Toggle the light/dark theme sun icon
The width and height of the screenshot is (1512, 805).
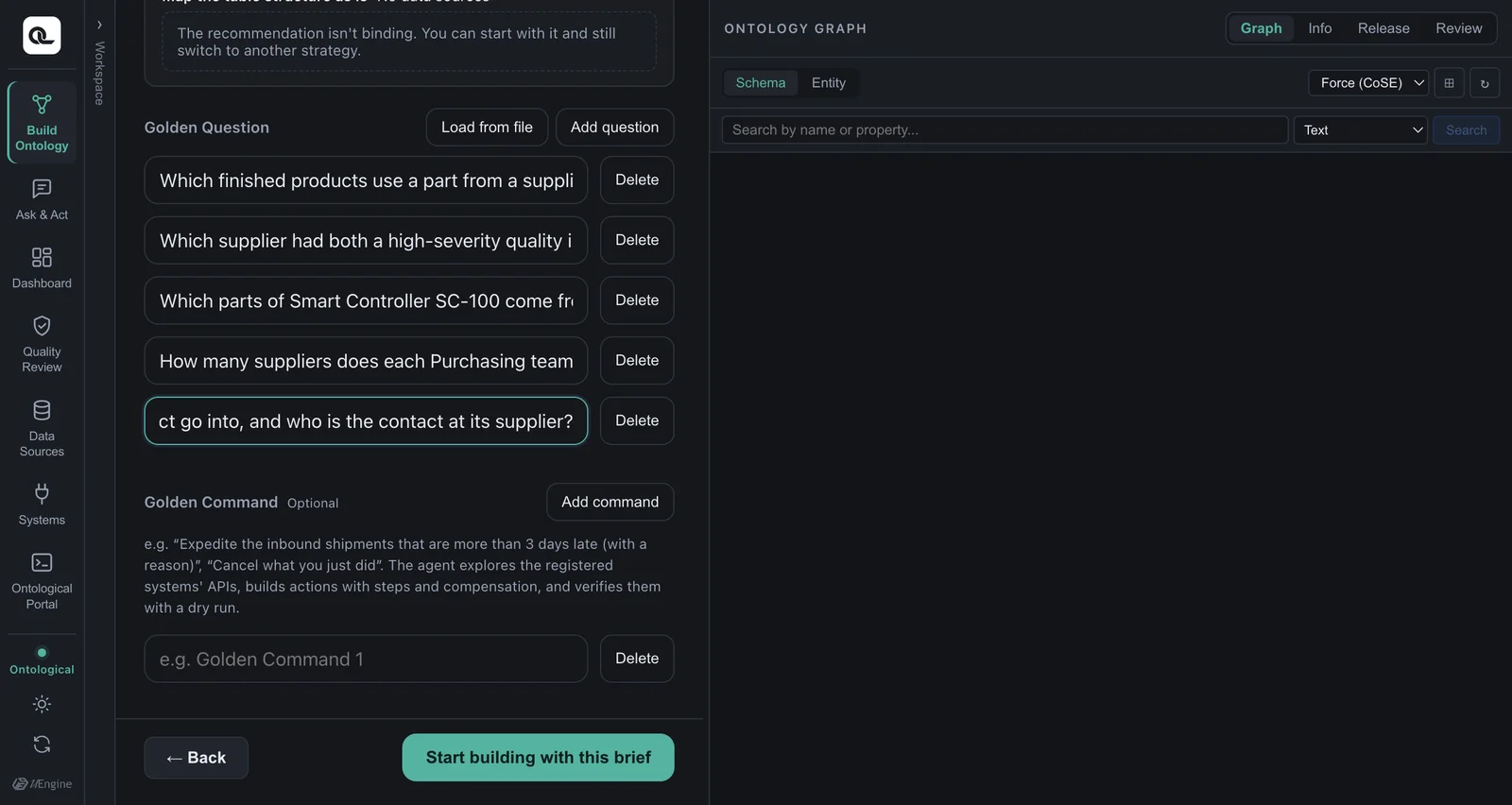(x=42, y=704)
